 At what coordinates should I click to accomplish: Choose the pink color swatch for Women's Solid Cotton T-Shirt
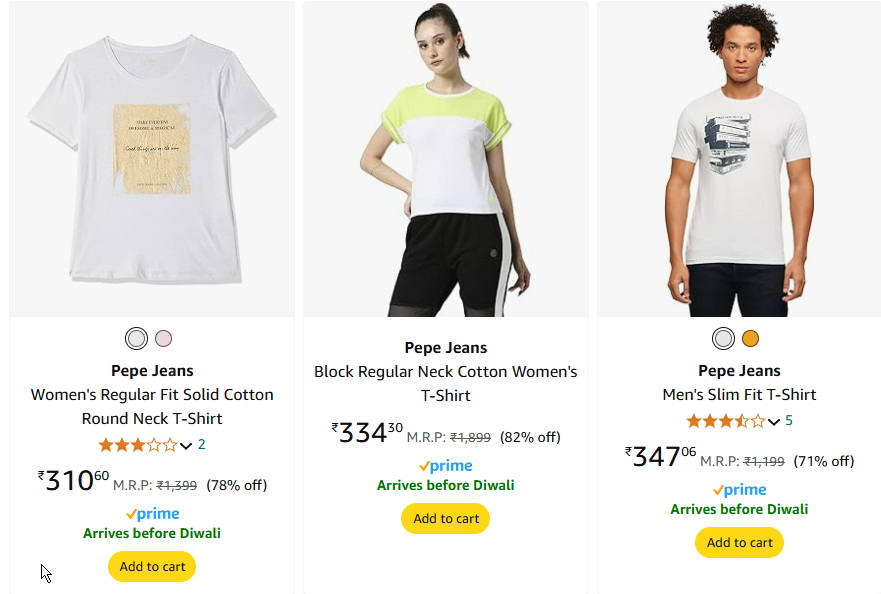tap(164, 339)
